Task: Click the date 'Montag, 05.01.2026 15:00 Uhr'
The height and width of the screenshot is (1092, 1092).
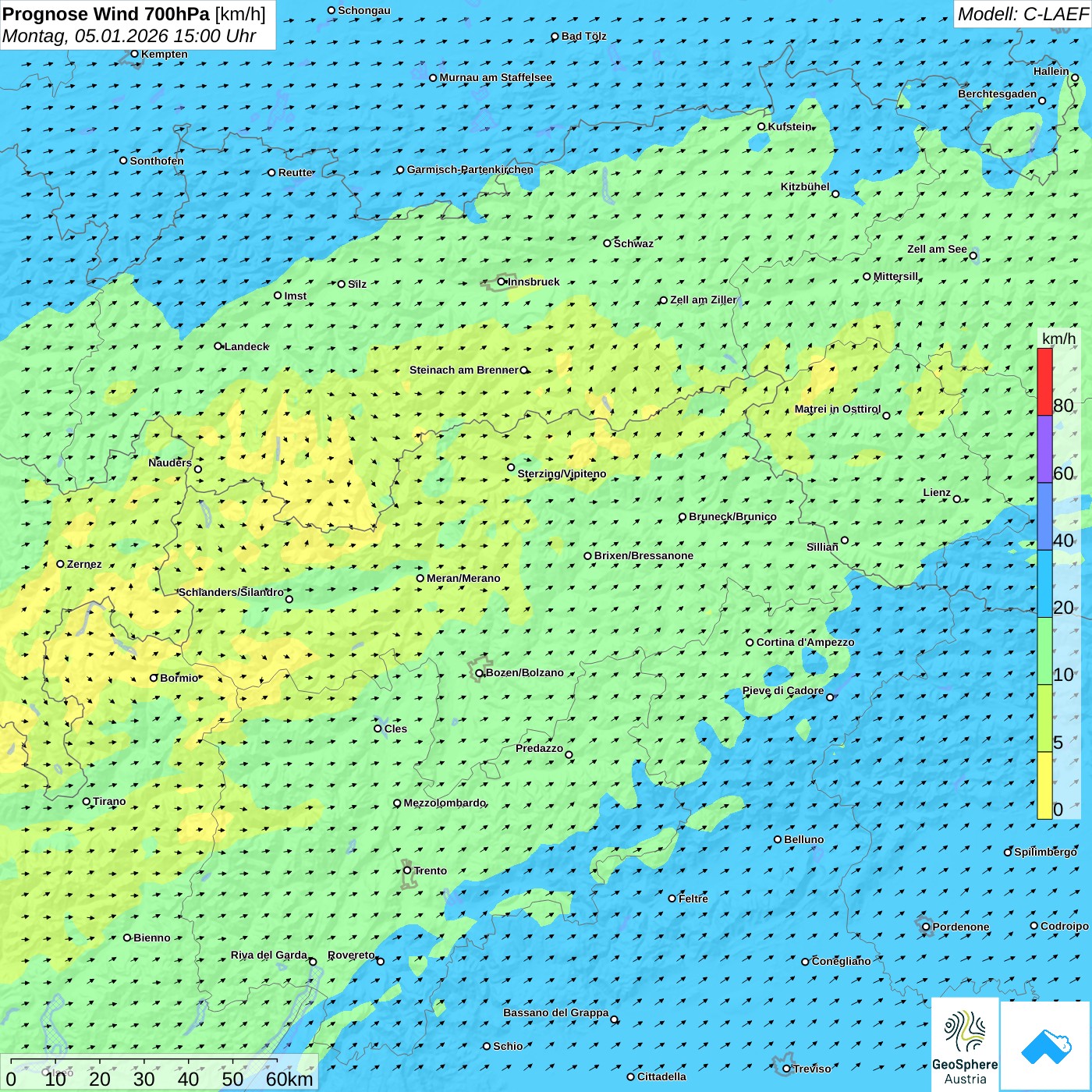Action: (x=129, y=36)
